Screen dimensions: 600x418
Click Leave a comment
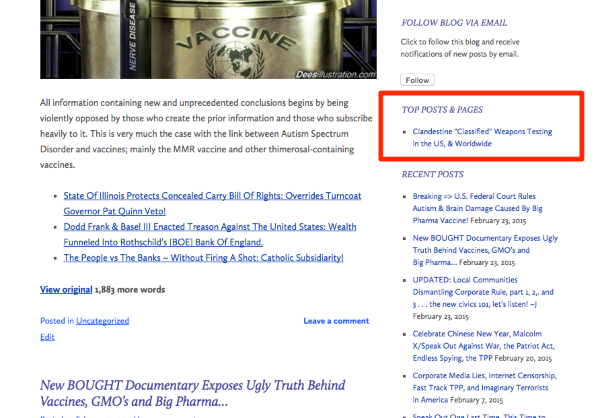coord(336,321)
